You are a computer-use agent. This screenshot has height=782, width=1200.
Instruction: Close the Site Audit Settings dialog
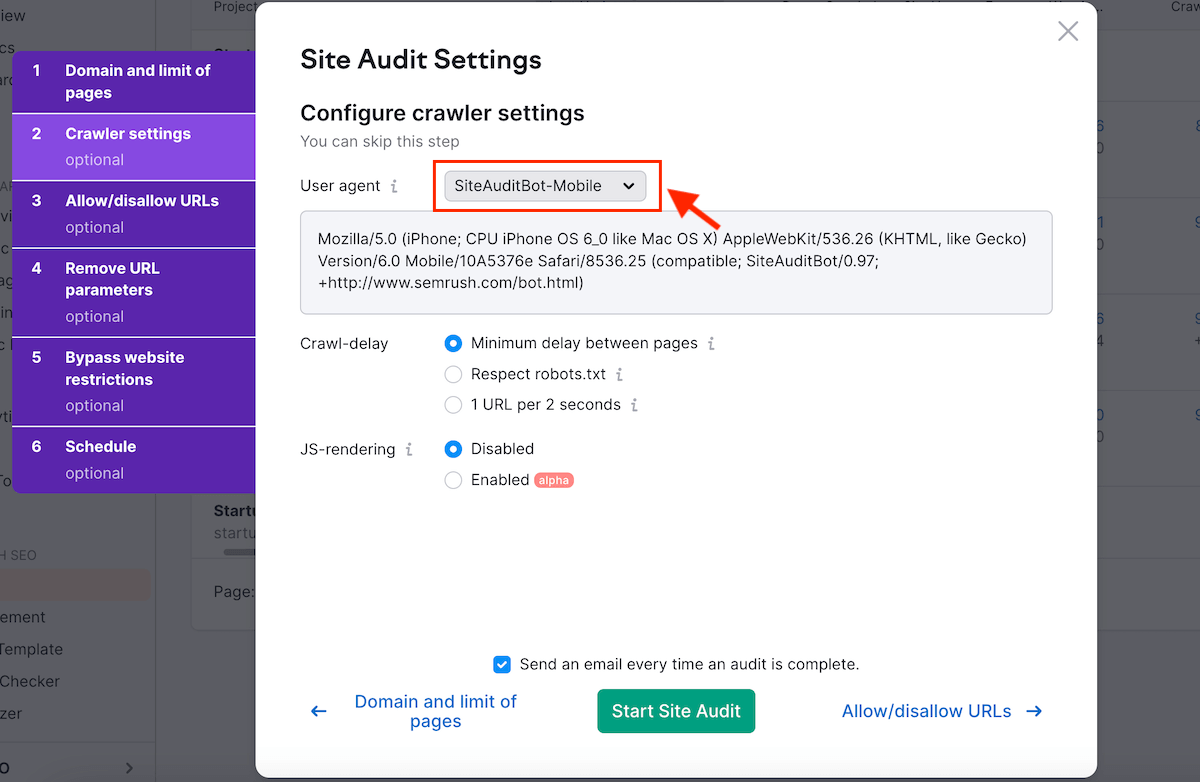1068,32
